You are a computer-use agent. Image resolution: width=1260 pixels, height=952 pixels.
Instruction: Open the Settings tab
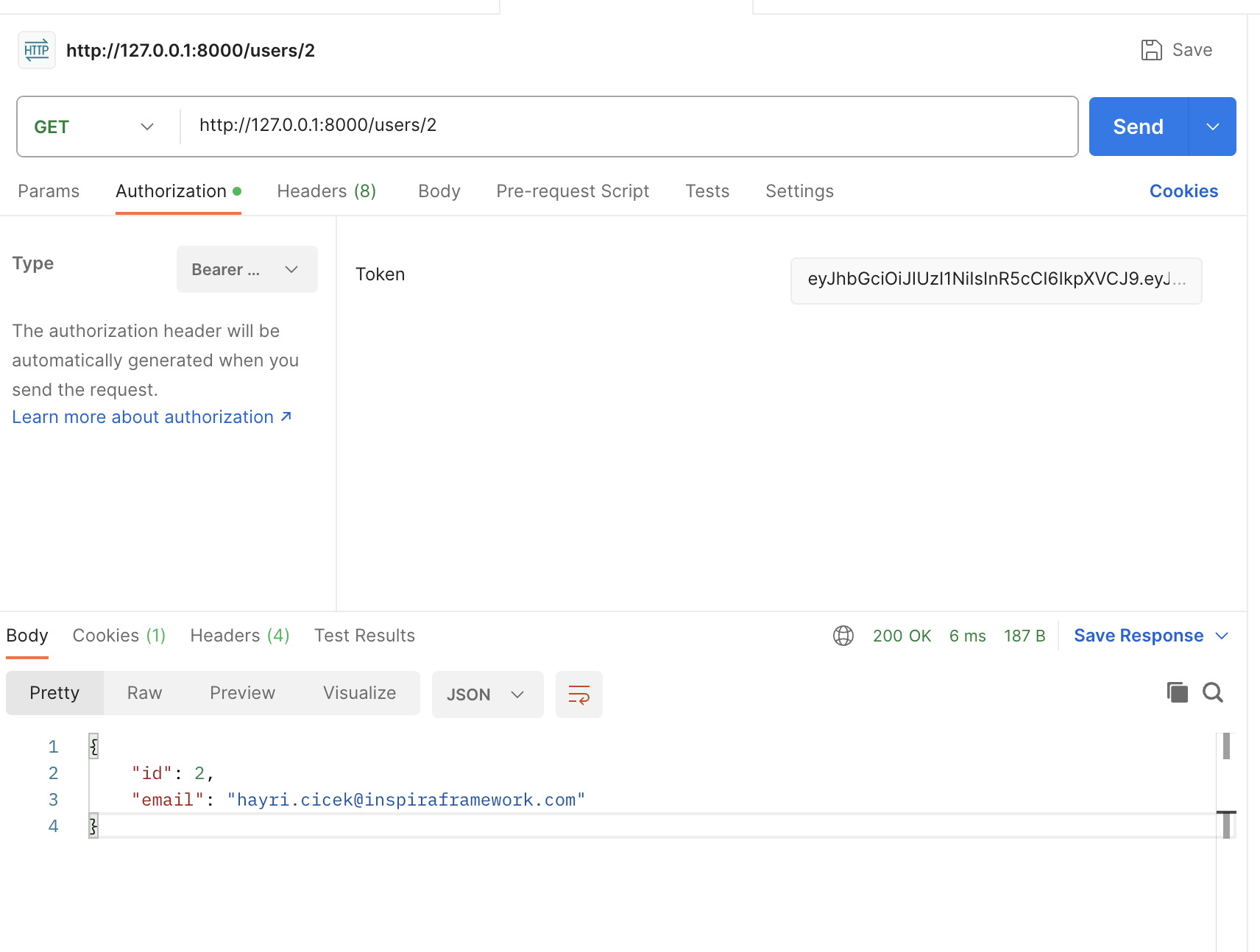tap(799, 191)
